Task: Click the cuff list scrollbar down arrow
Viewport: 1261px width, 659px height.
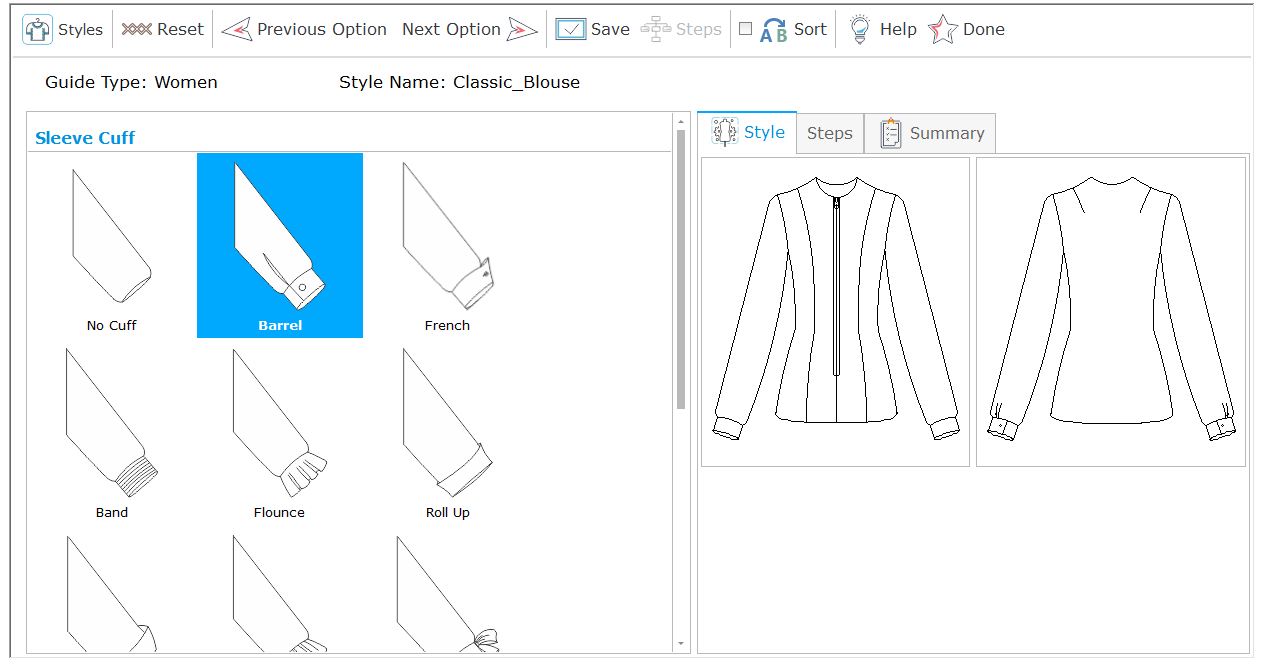Action: [x=681, y=644]
